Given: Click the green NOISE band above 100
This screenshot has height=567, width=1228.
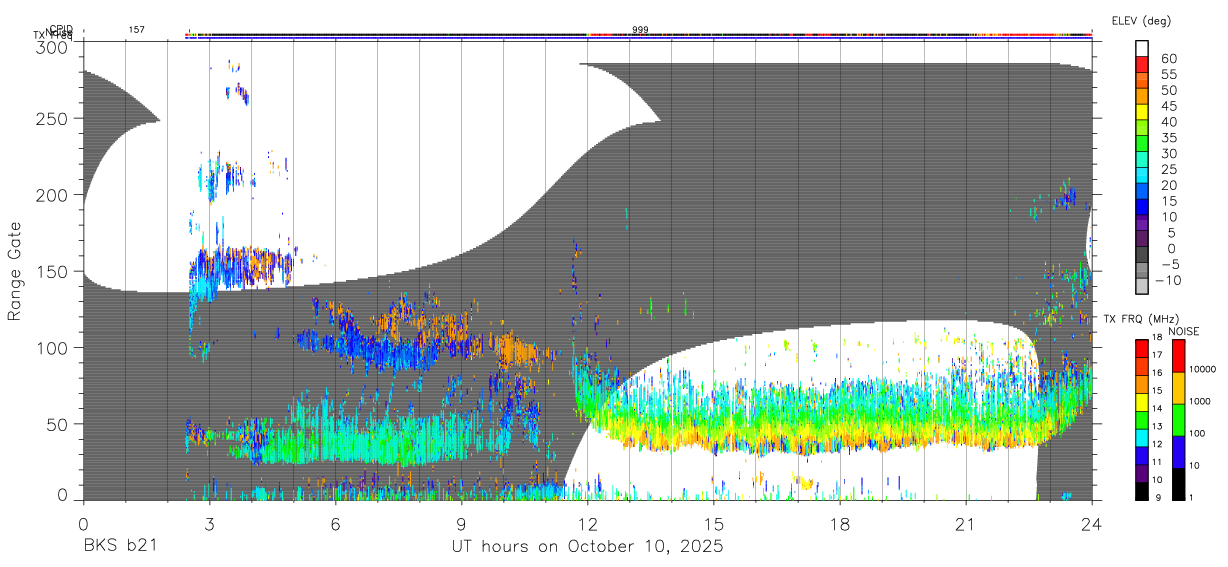Looking at the screenshot, I should coord(1180,419).
